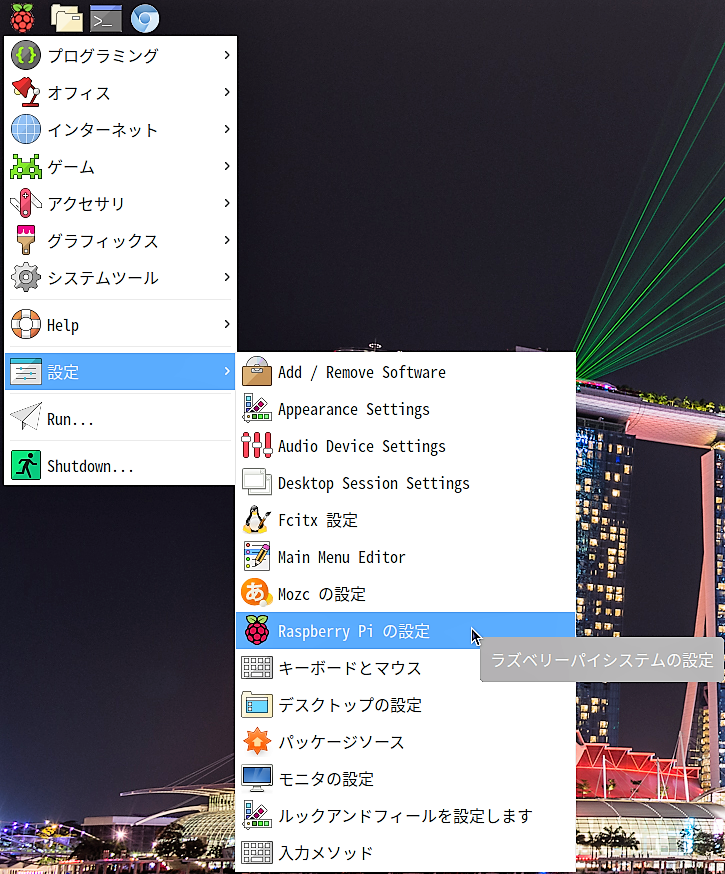Open キーボードとマウス settings

pyautogui.click(x=406, y=668)
